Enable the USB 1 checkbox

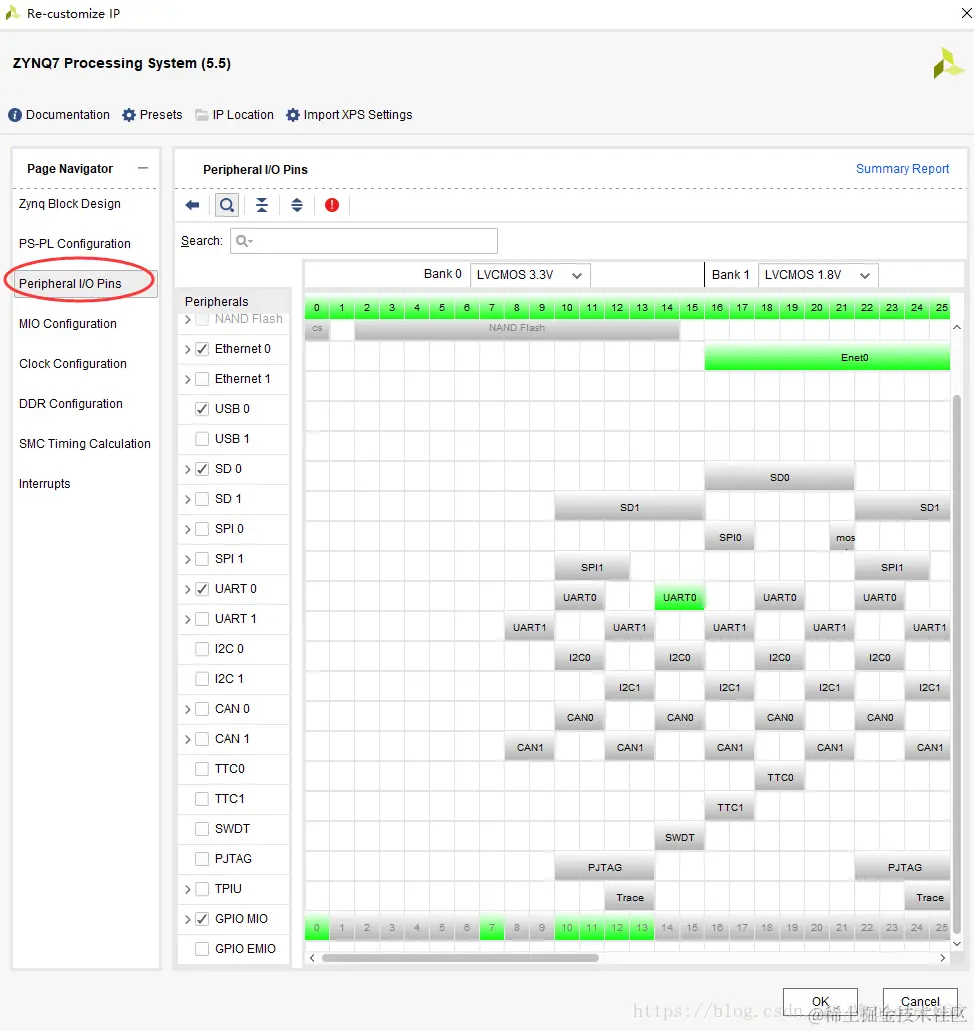click(202, 439)
